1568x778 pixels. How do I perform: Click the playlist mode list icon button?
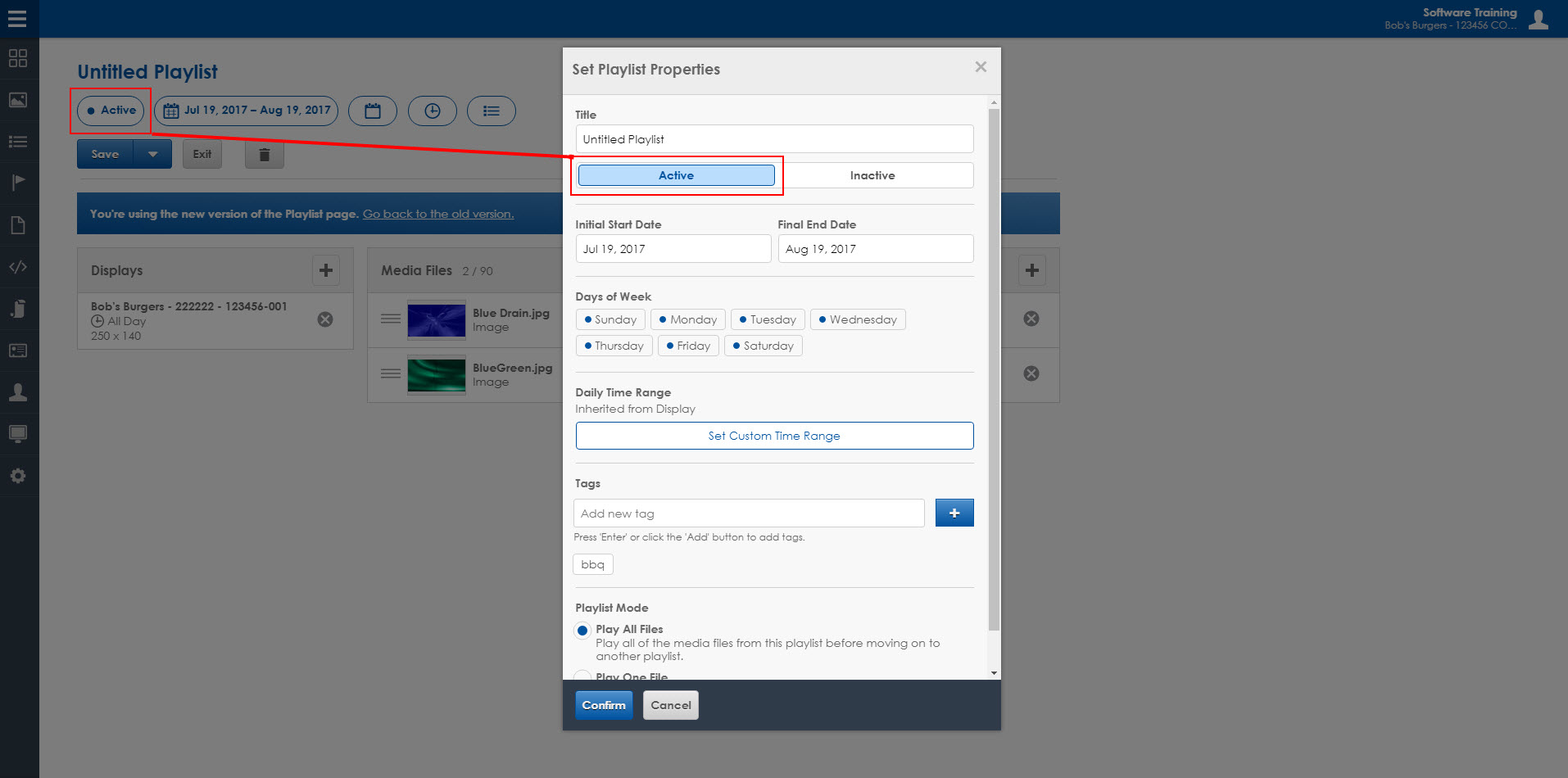(x=491, y=111)
